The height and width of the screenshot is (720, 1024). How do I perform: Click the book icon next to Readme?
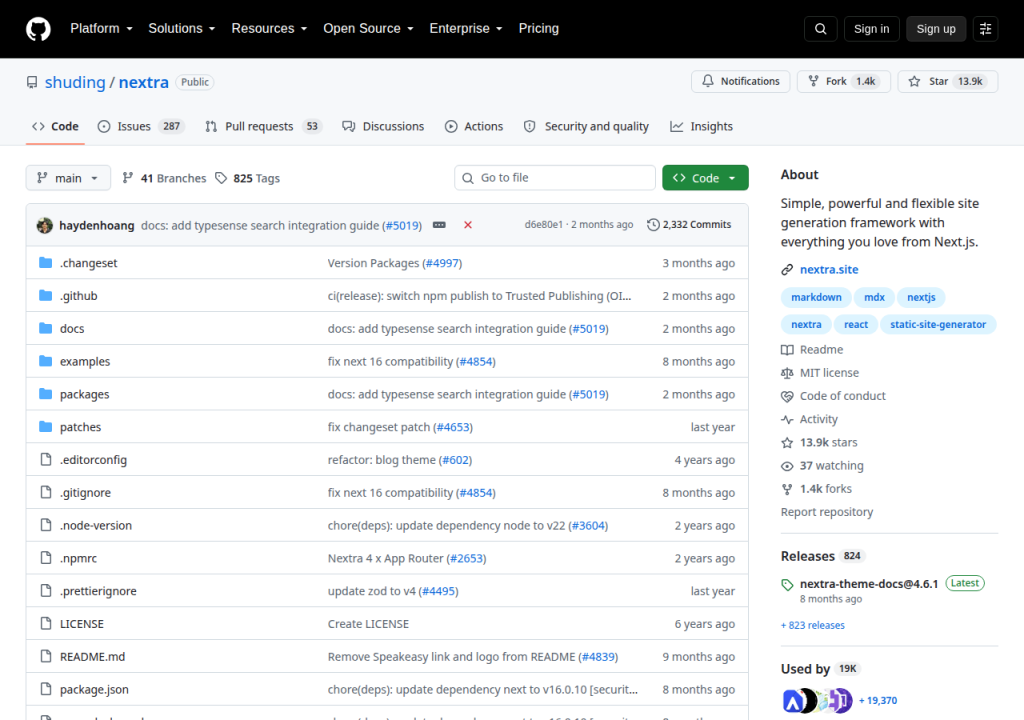coord(787,350)
